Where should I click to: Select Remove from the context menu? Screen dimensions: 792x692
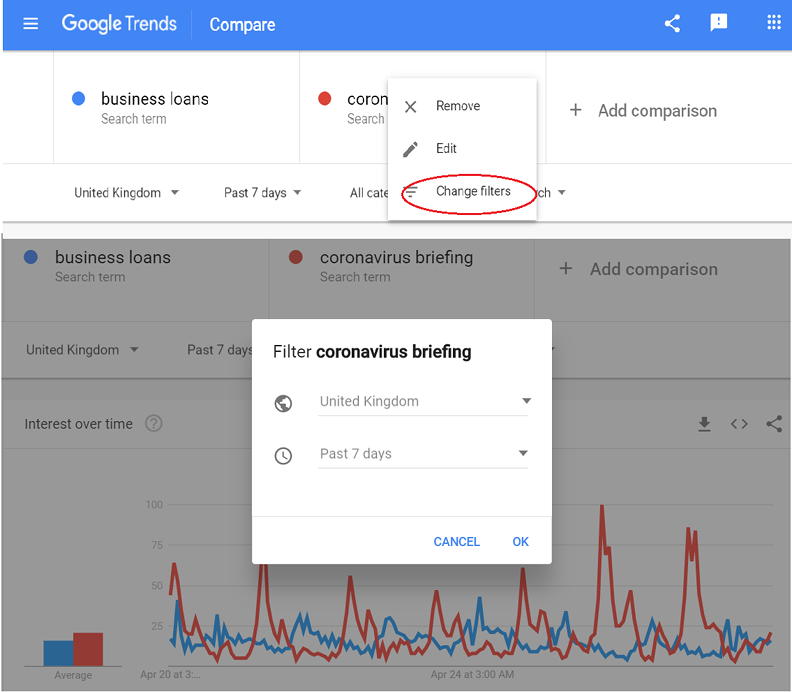click(x=457, y=106)
